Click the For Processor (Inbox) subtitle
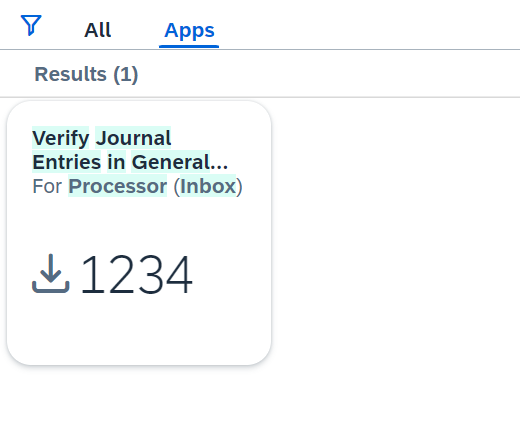This screenshot has width=520, height=441. point(137,186)
